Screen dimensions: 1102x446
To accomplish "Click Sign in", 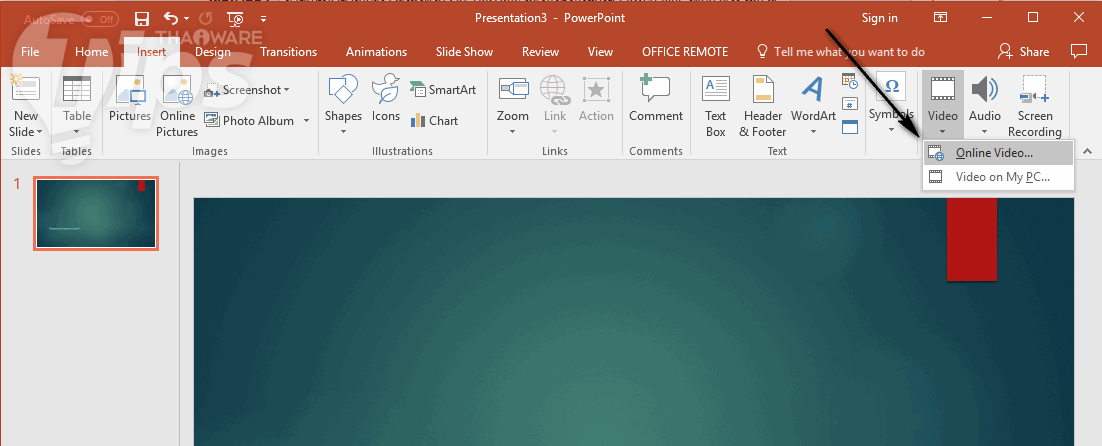I will pos(880,18).
